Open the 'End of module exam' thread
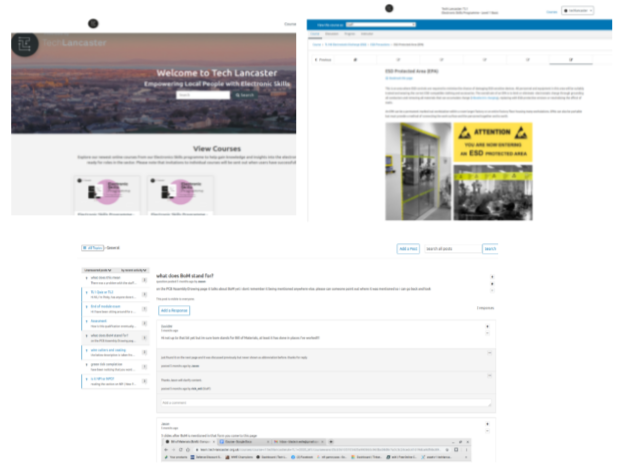The image size is (627, 476). [115, 309]
